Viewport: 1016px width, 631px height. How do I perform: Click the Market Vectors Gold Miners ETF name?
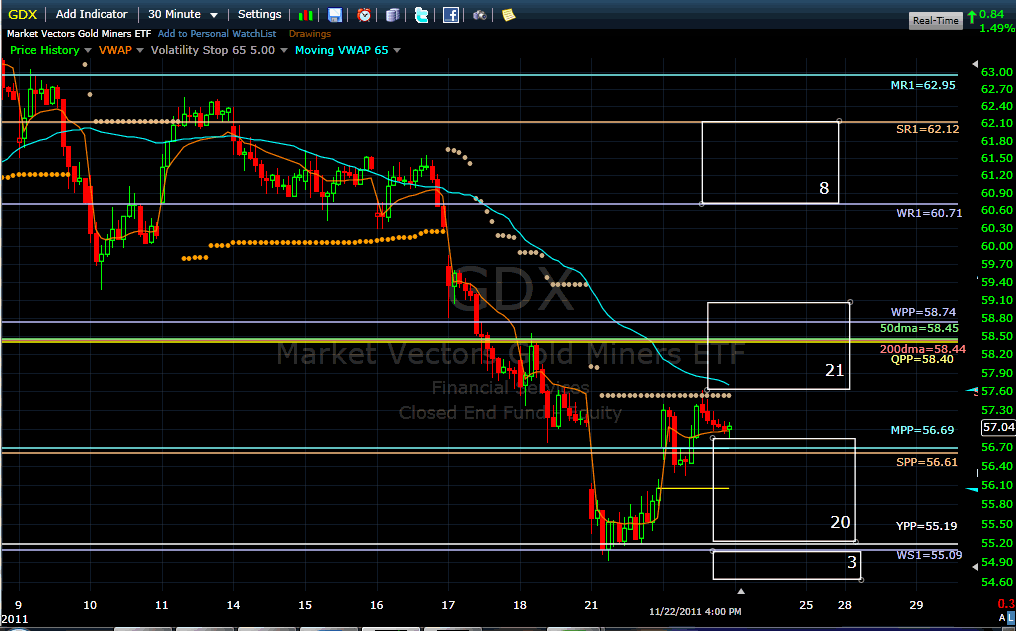coord(79,34)
